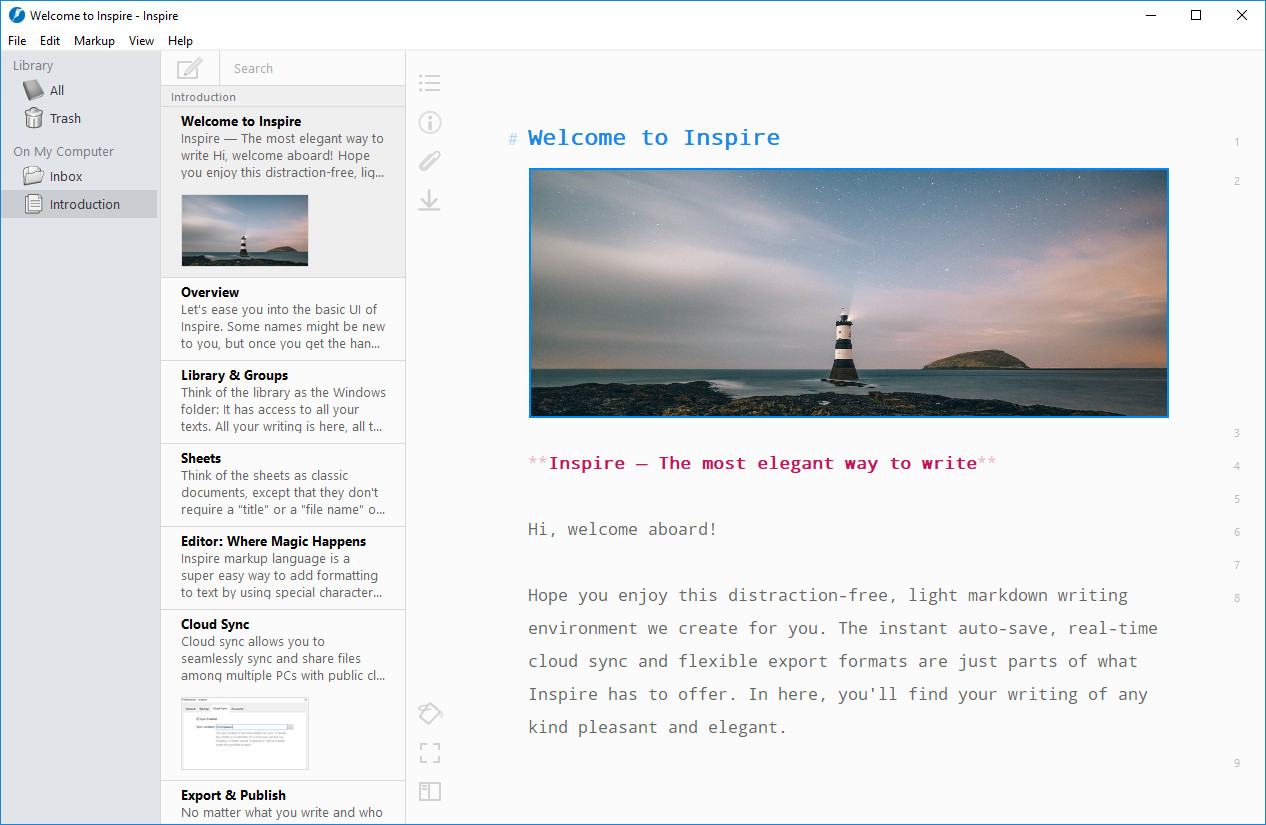Screen dimensions: 1266x825
Task: Show sheet info via the circled i icon
Action: [x=430, y=122]
